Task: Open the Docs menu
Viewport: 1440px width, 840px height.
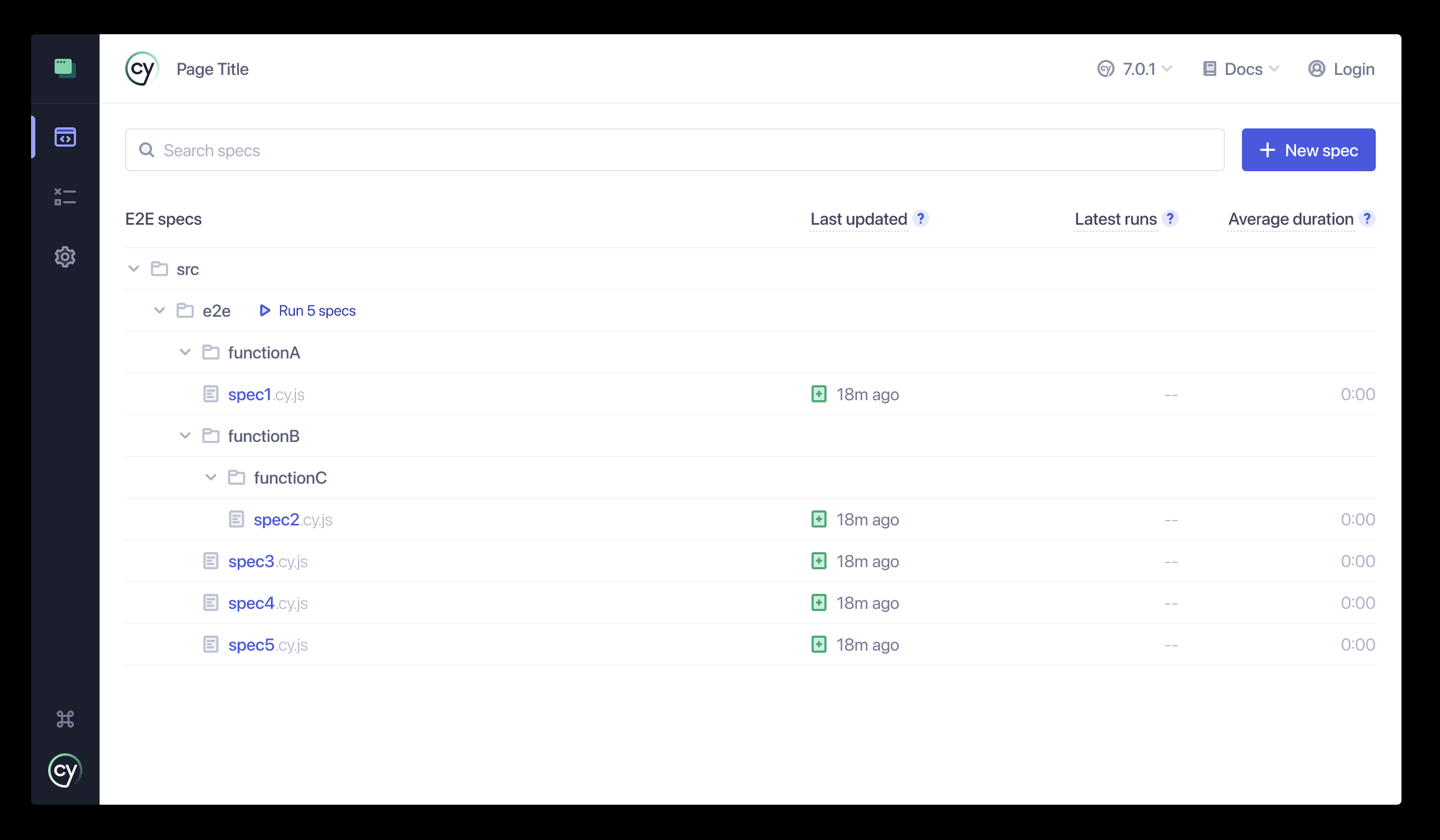Action: [x=1241, y=68]
